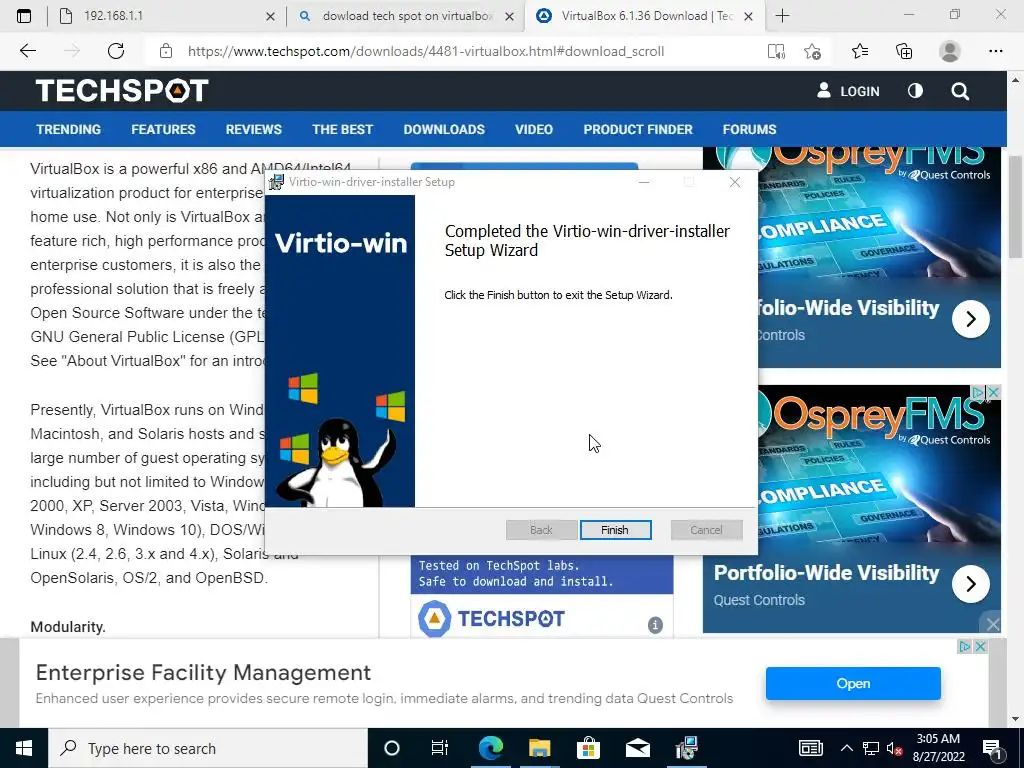Open Microsoft Store from the taskbar
The image size is (1024, 768).
pos(588,748)
